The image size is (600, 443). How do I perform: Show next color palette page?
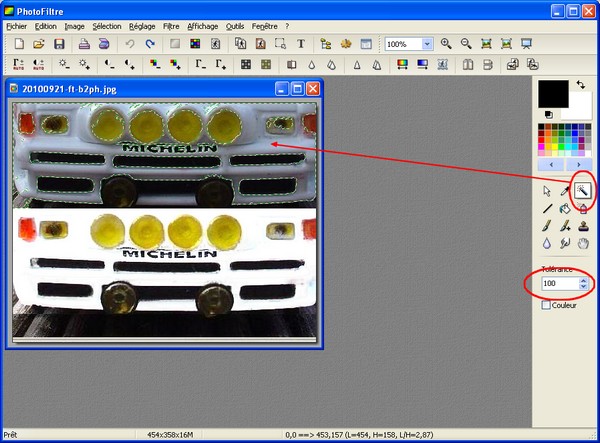[x=579, y=164]
